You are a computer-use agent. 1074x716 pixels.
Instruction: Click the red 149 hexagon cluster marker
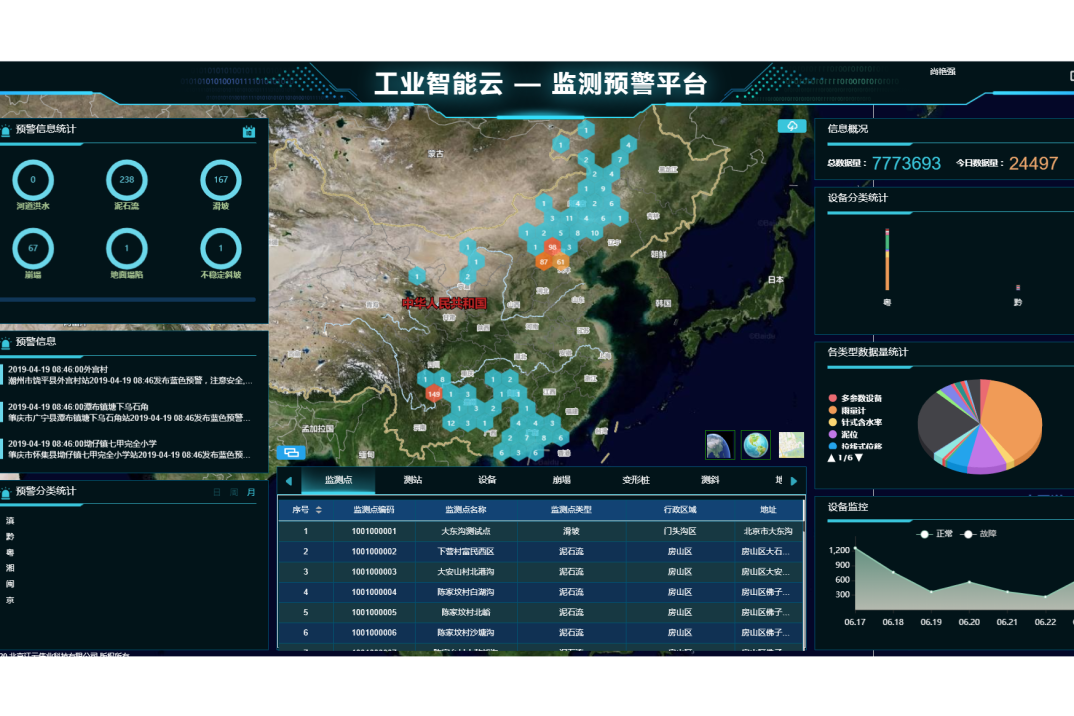point(433,394)
